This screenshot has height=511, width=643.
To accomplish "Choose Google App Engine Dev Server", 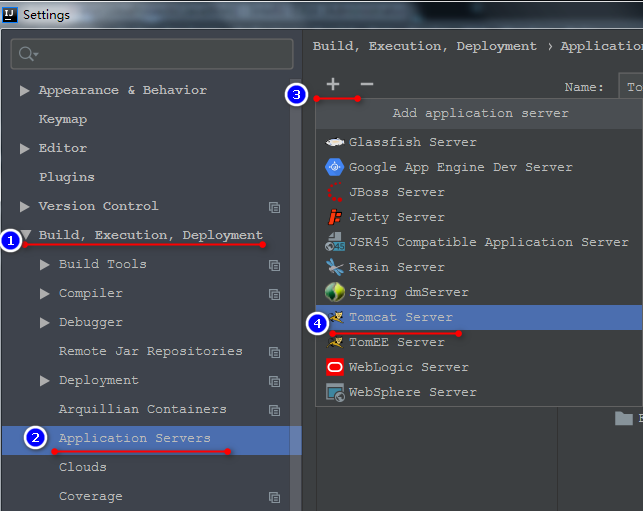I will tap(479, 167).
